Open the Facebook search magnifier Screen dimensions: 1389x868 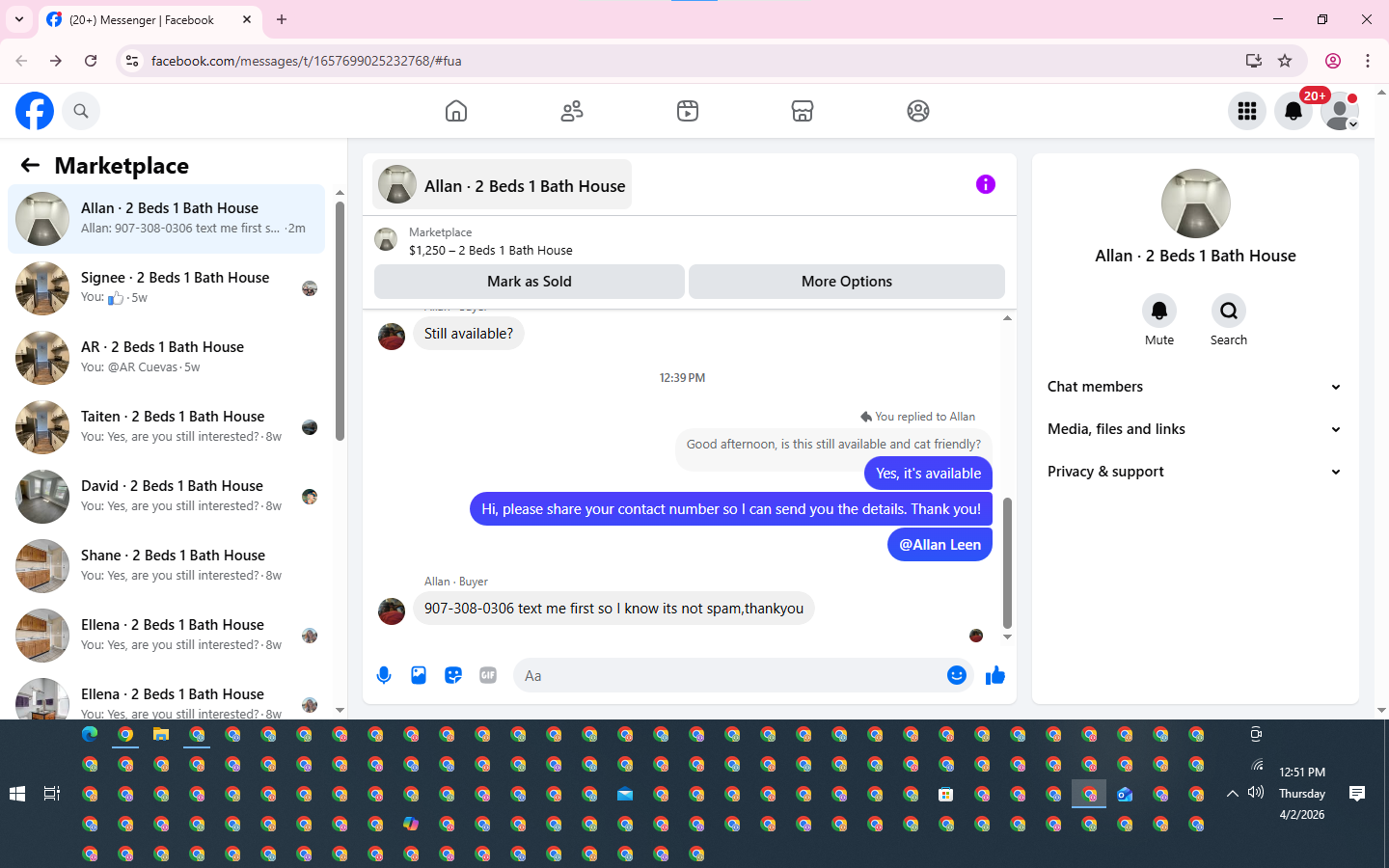[81, 111]
